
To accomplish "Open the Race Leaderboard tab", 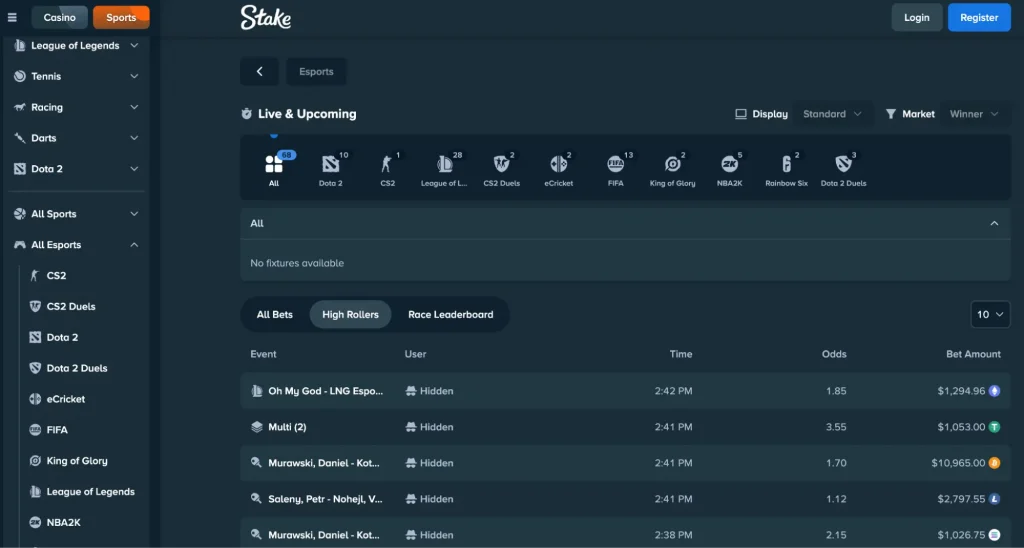I will tap(450, 314).
